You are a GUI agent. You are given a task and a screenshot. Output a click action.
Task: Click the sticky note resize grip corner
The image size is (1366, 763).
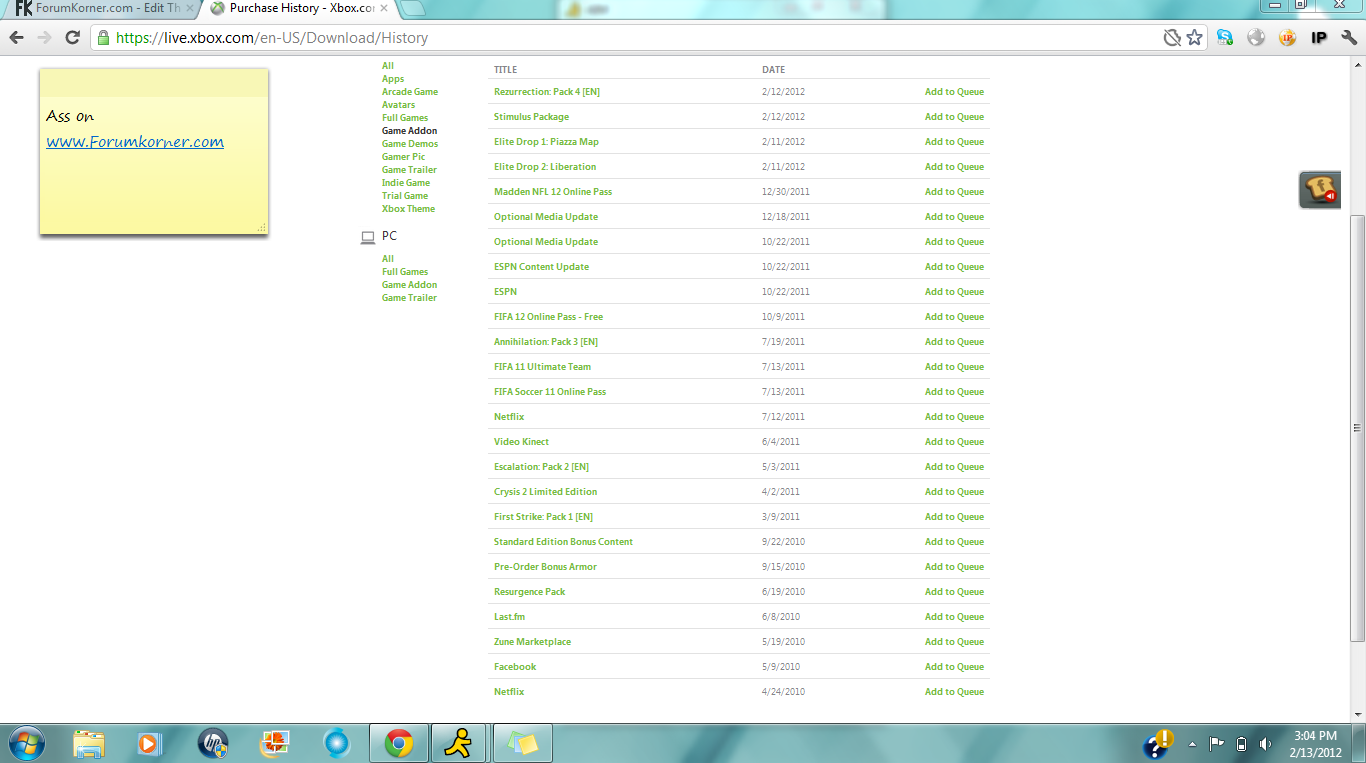tap(262, 228)
